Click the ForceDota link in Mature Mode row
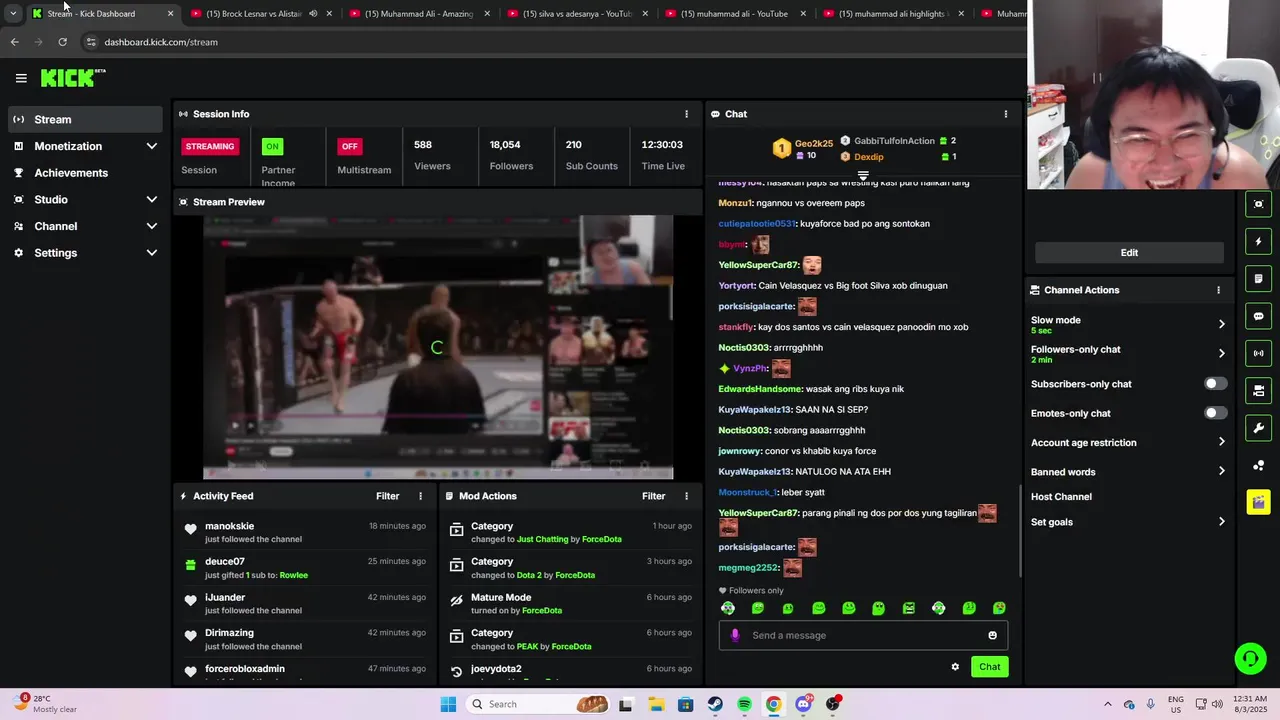The height and width of the screenshot is (720, 1280). tap(542, 611)
